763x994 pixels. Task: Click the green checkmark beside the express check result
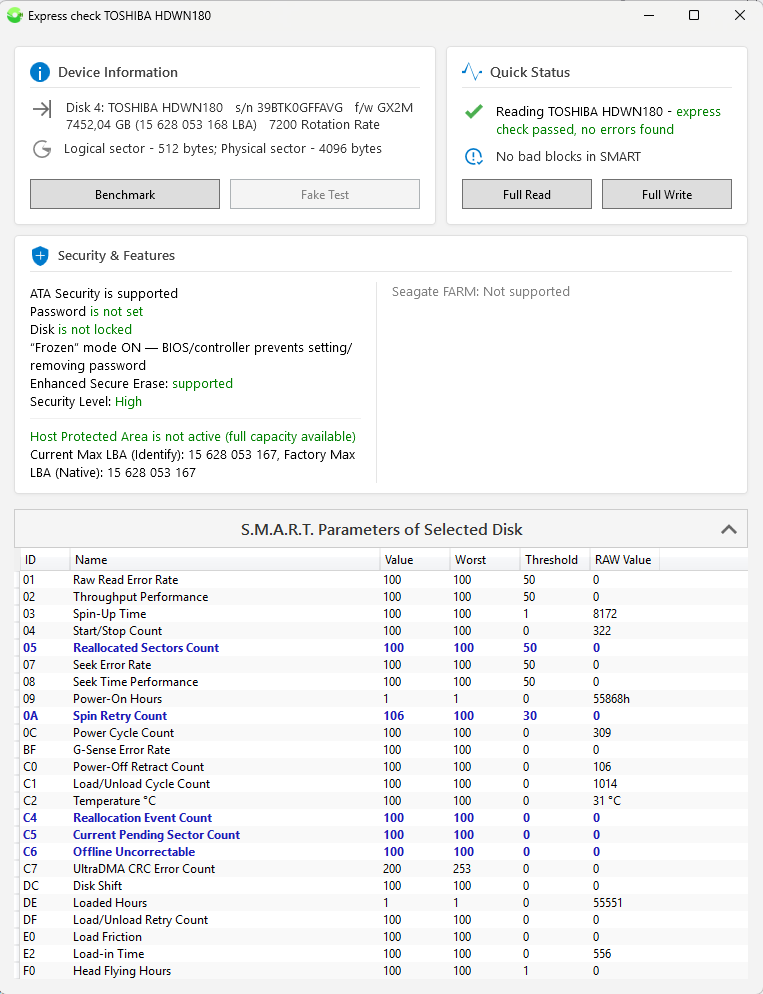tap(473, 111)
